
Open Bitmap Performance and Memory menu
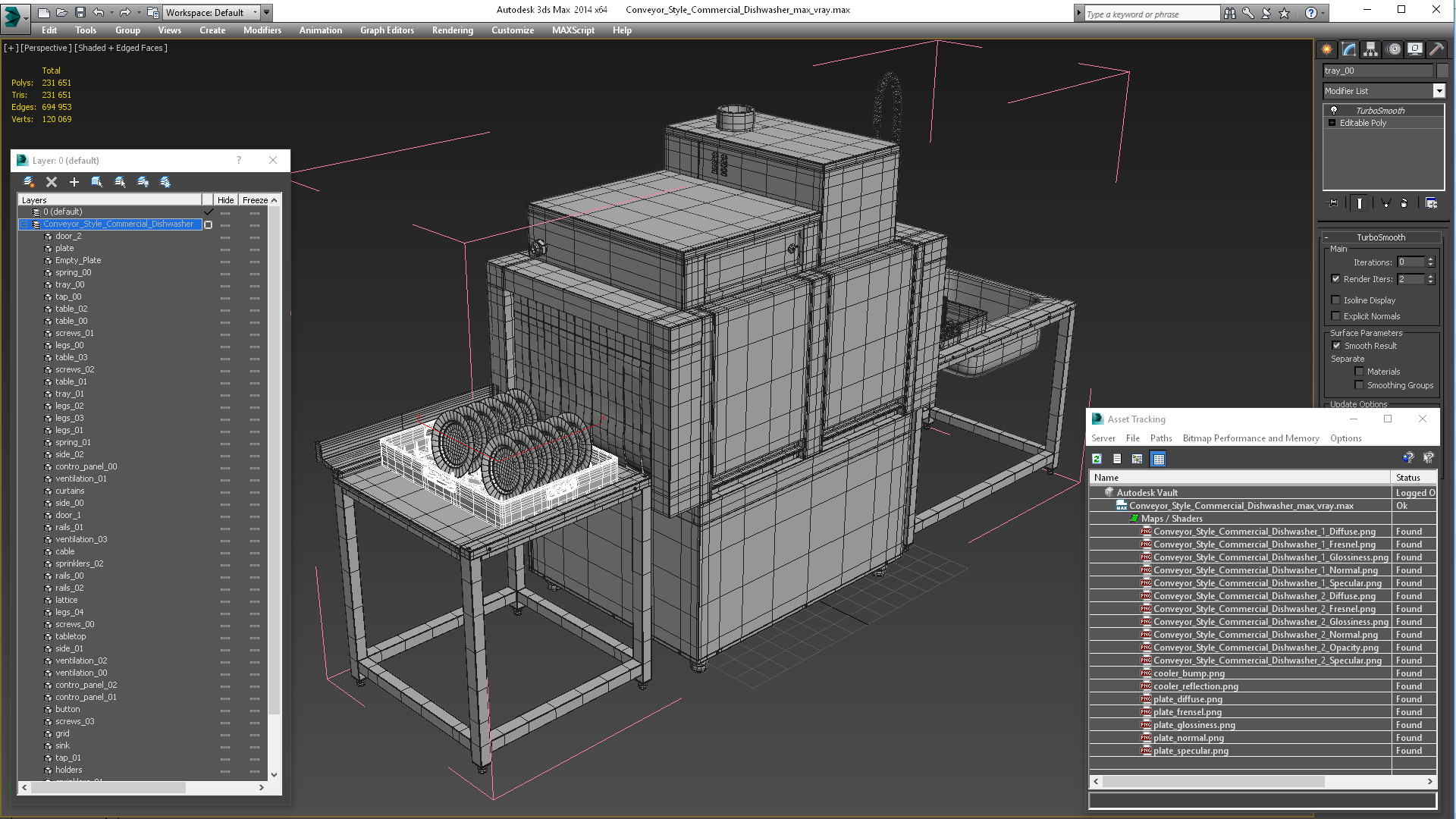click(x=1250, y=438)
